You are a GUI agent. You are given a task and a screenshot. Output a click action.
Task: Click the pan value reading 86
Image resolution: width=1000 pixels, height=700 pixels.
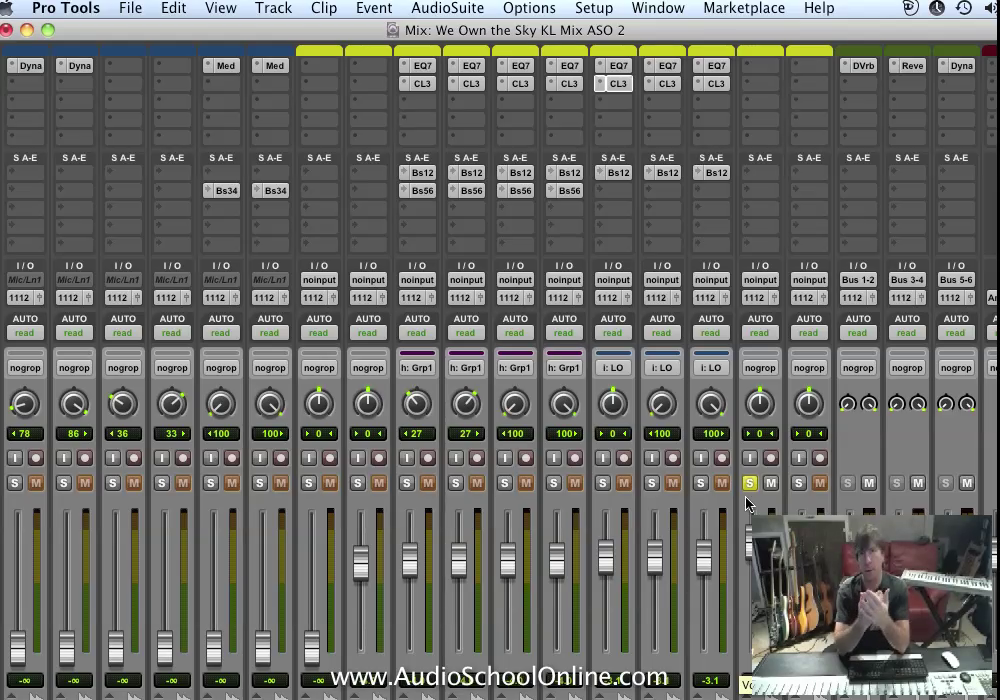tap(74, 434)
